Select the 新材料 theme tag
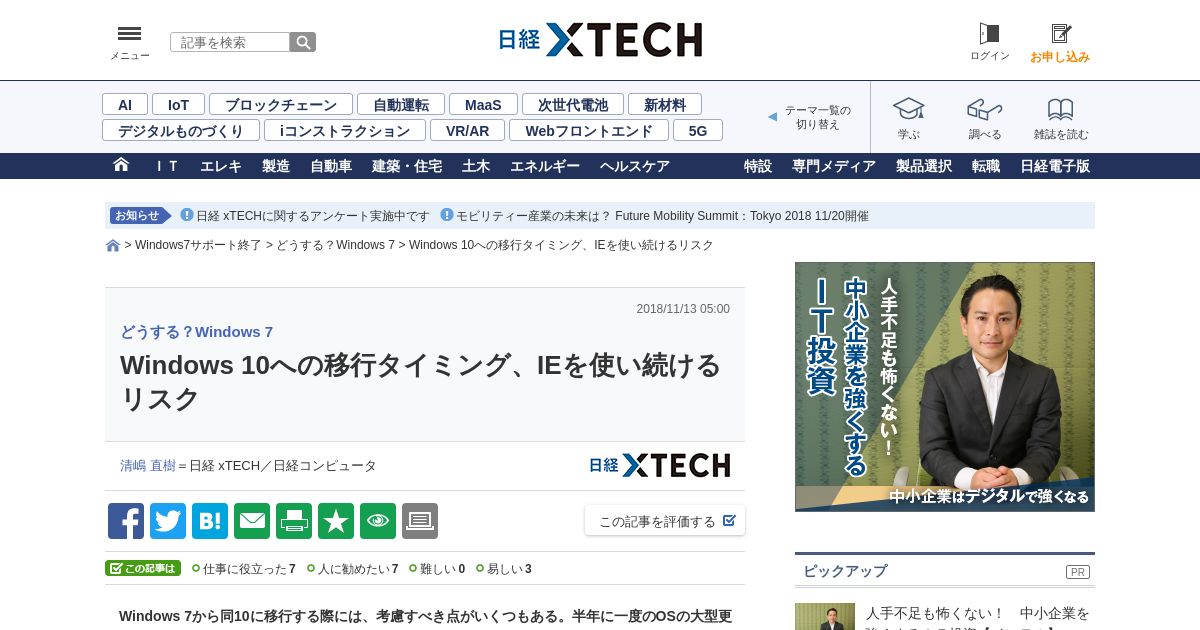This screenshot has width=1200, height=630. tap(665, 104)
